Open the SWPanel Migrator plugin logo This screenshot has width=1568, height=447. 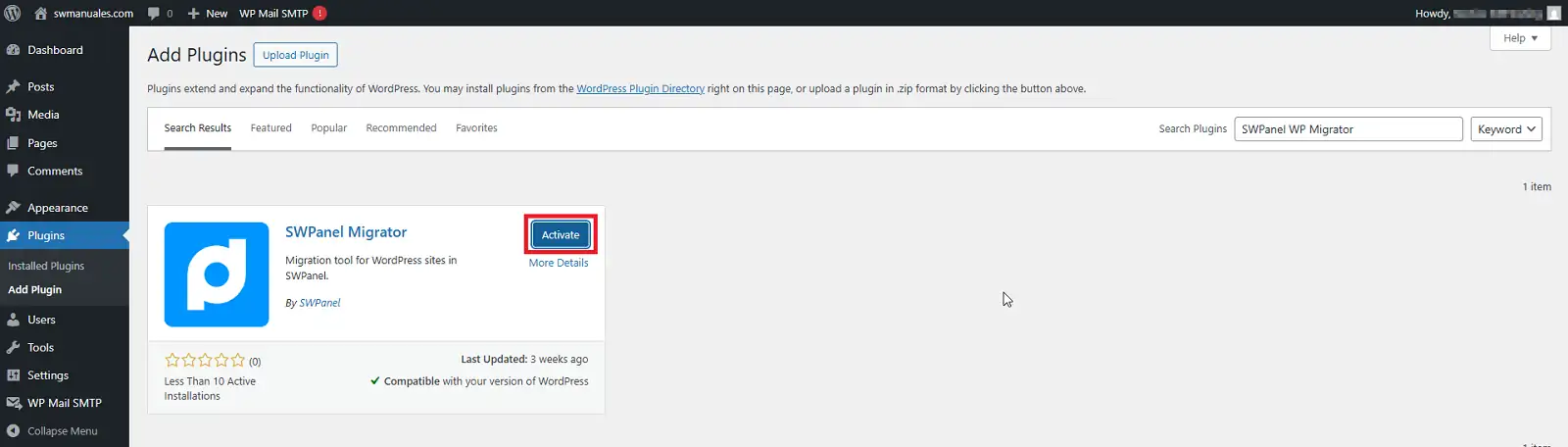(217, 274)
